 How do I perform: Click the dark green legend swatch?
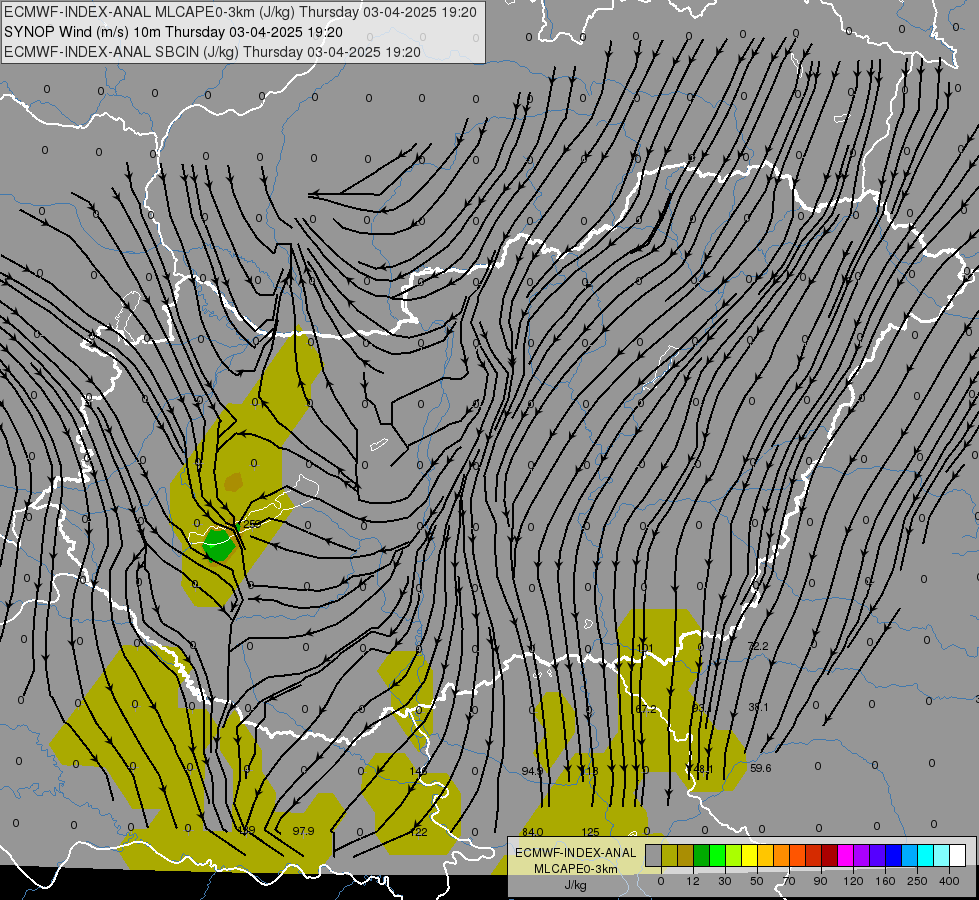pos(702,855)
